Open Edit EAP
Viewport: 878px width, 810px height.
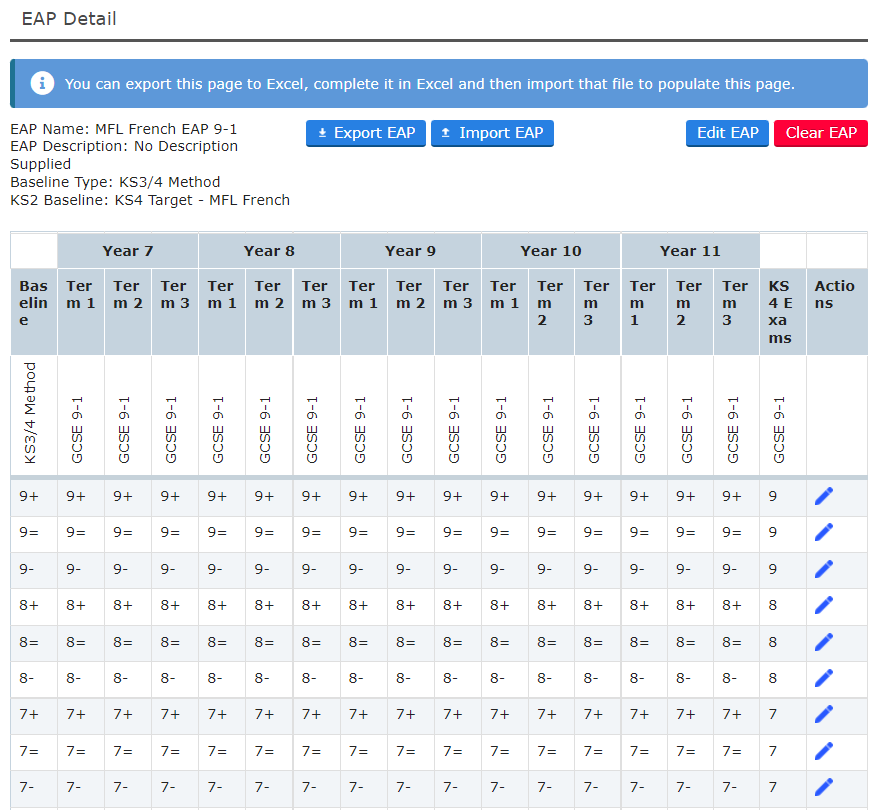click(727, 133)
